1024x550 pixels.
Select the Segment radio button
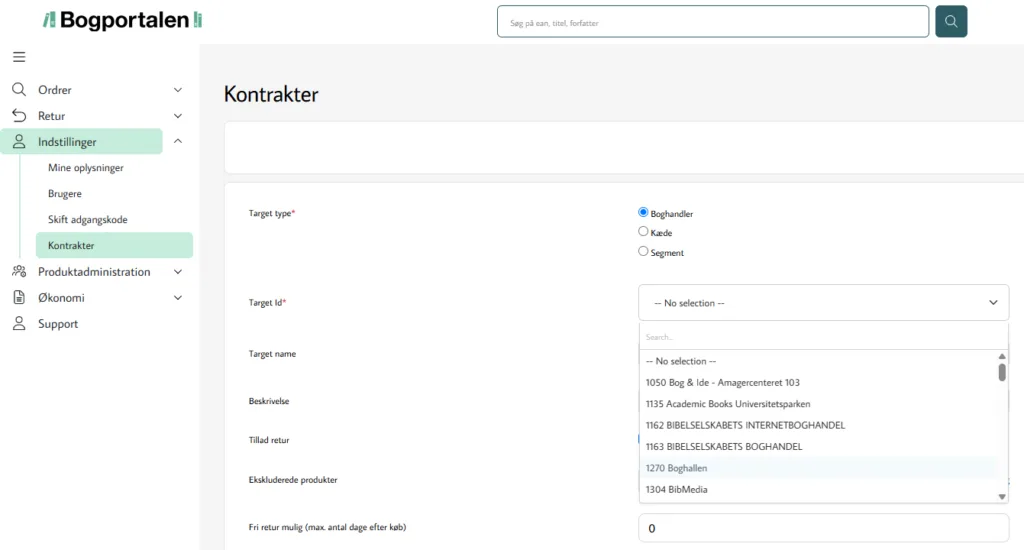pos(643,251)
